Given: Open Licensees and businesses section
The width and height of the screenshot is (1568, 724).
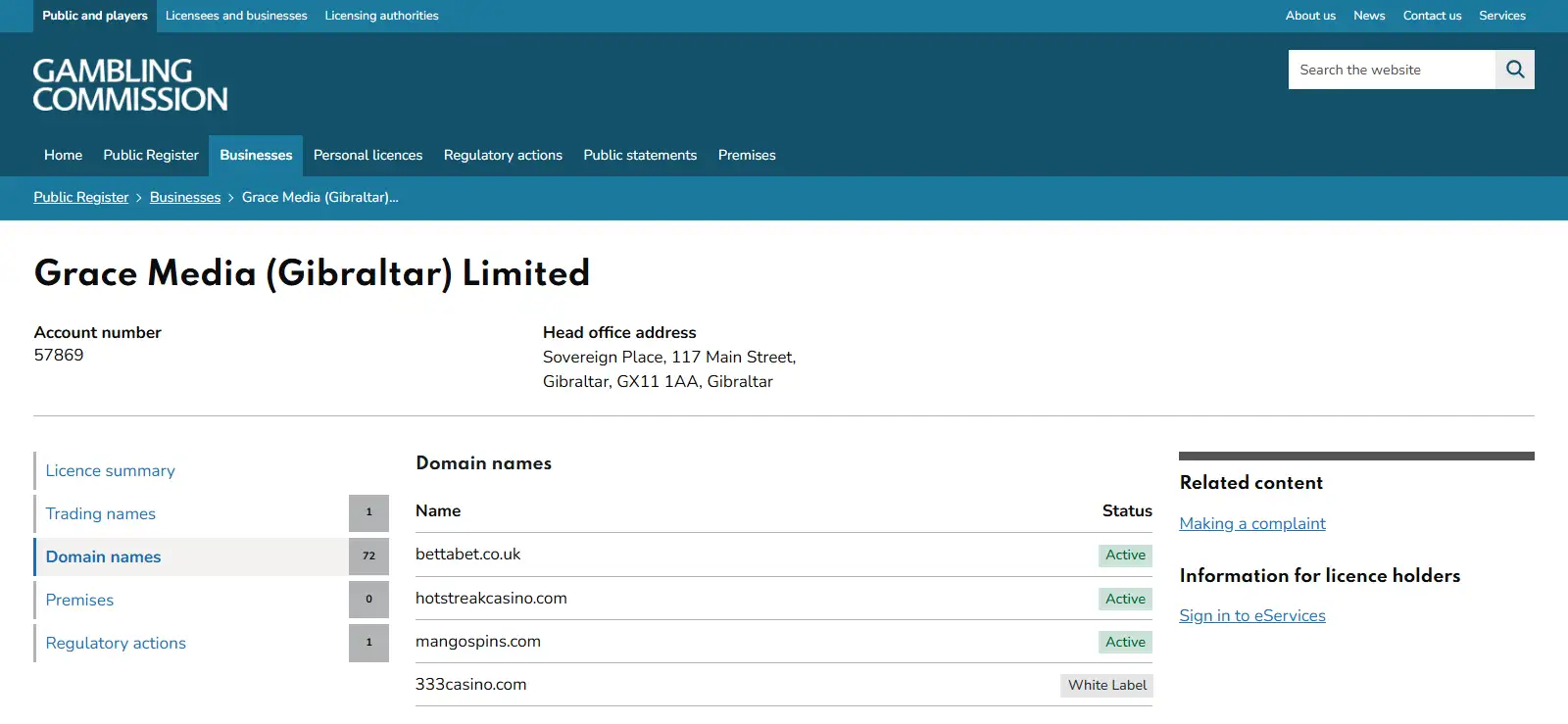Looking at the screenshot, I should coord(236,16).
